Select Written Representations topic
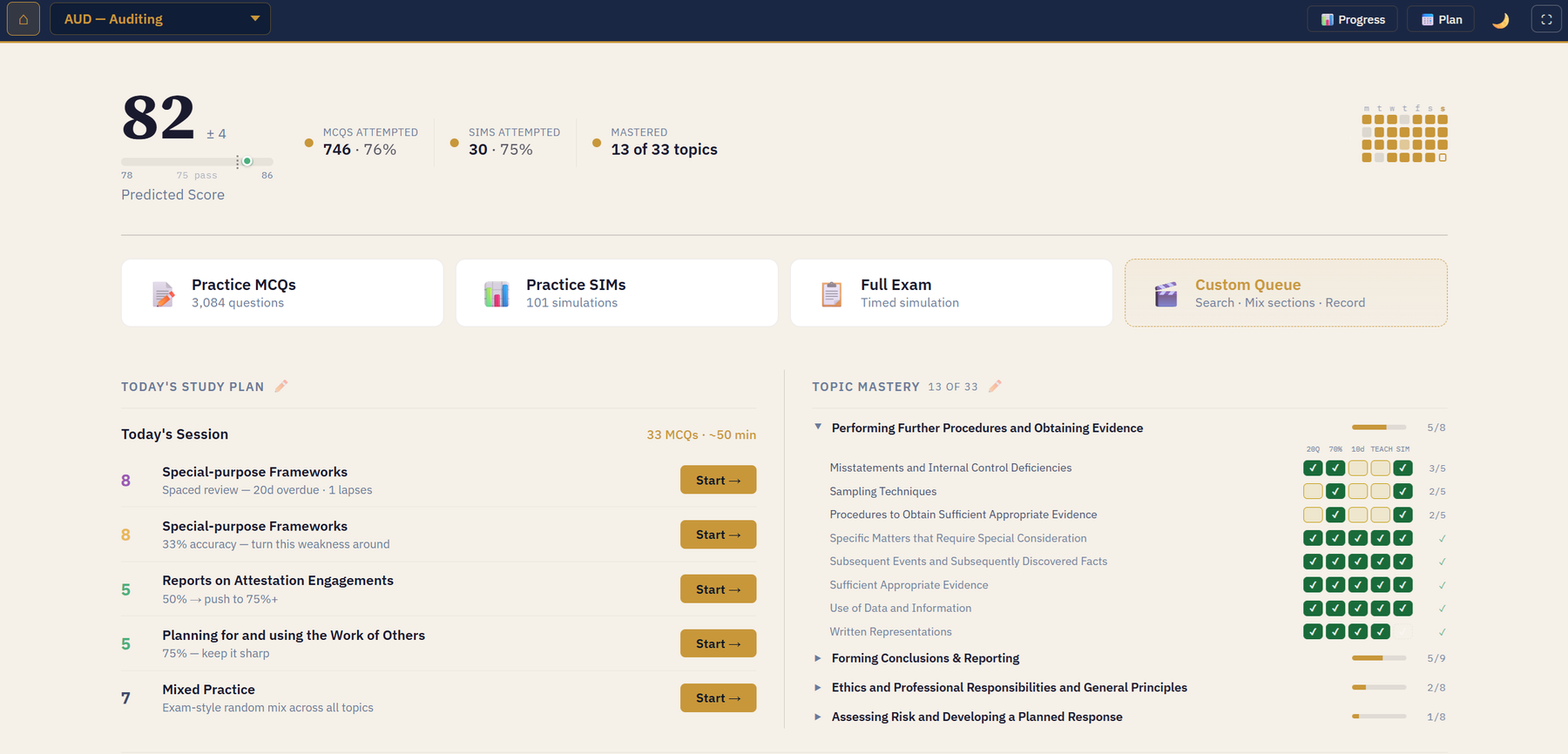 890,631
